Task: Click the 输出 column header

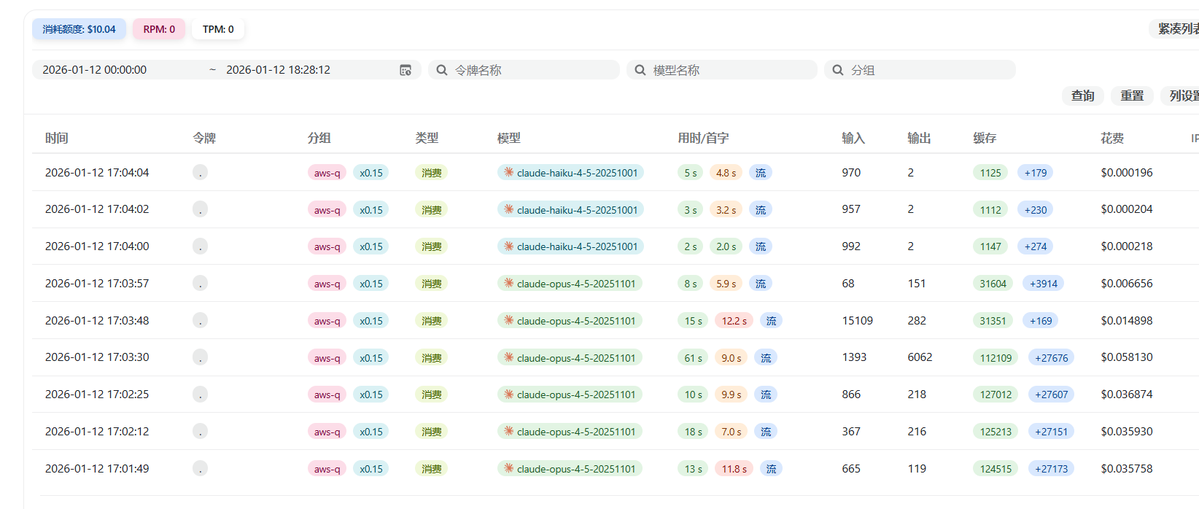Action: click(x=919, y=139)
